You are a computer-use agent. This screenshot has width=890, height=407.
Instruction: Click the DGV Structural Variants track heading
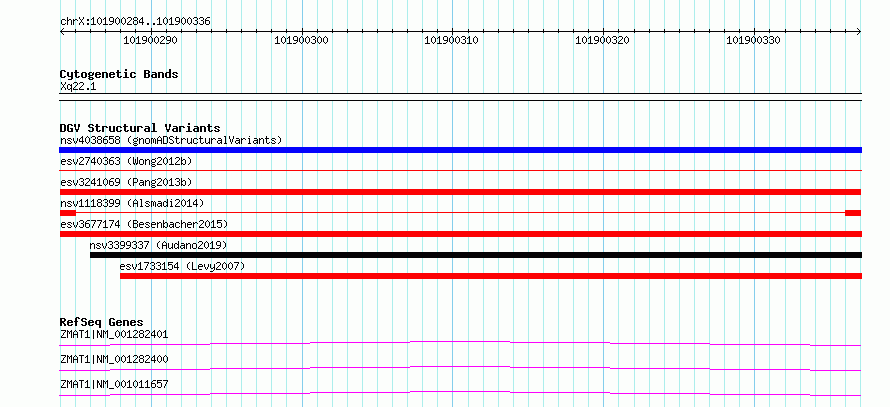pyautogui.click(x=140, y=128)
